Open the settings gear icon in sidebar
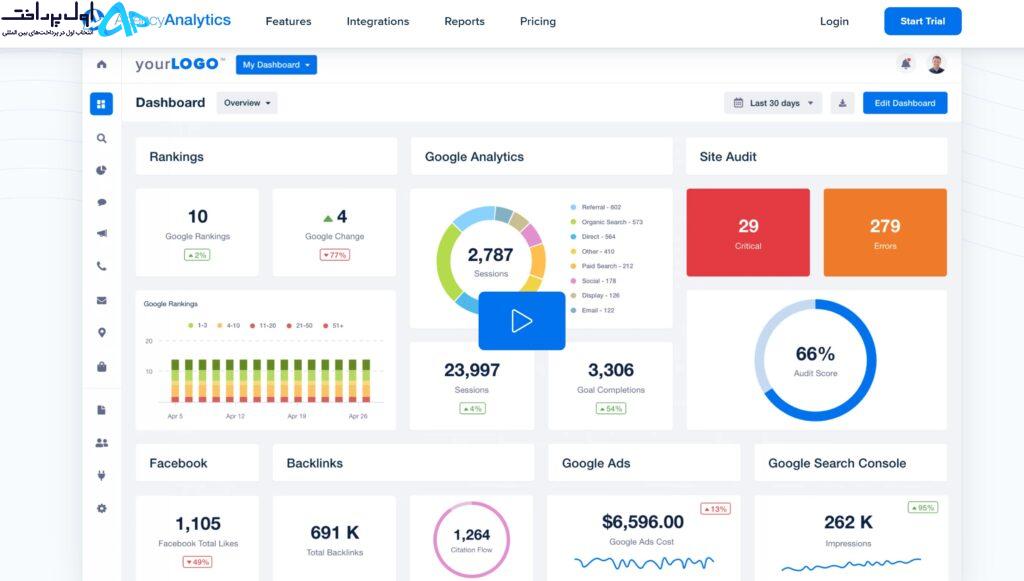The width and height of the screenshot is (1024, 581). 101,509
